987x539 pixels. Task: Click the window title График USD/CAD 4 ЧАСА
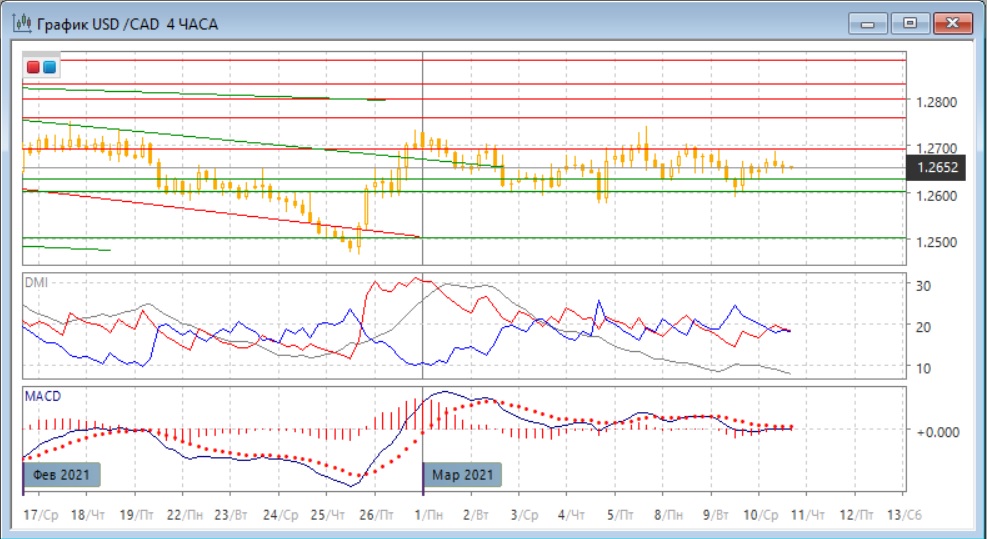click(x=127, y=24)
